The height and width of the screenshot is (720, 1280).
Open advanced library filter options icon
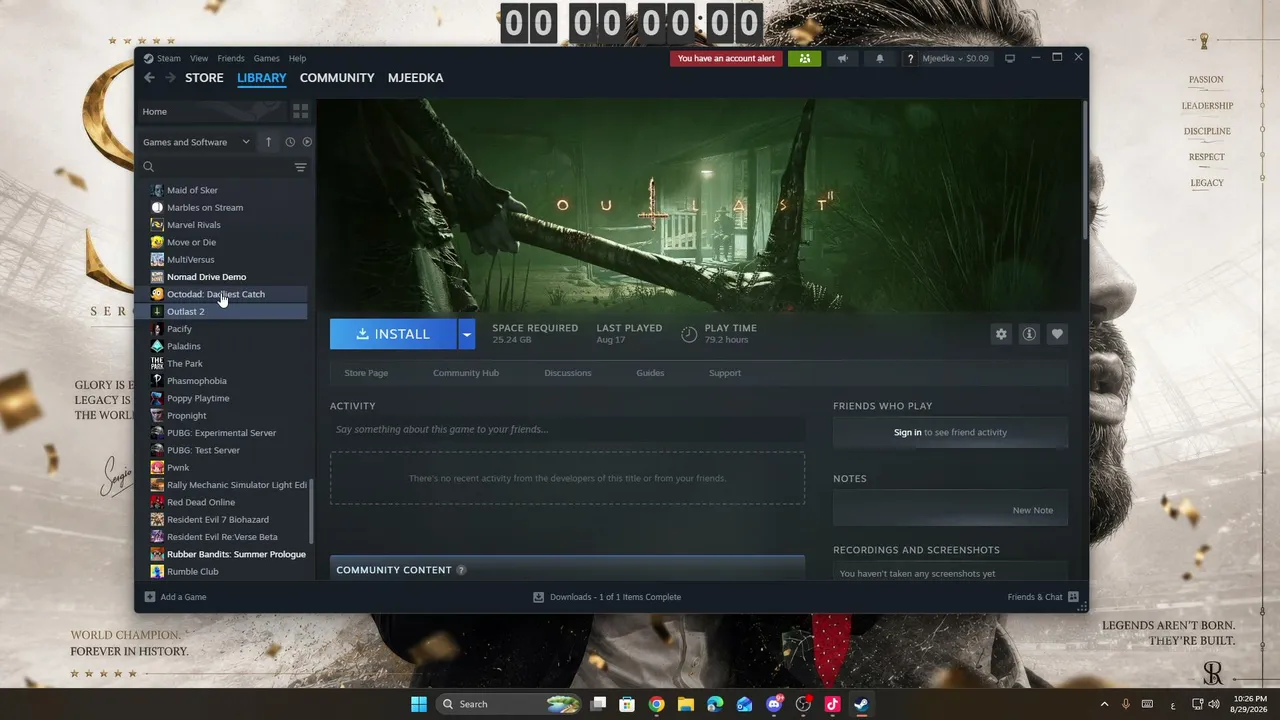pyautogui.click(x=300, y=167)
